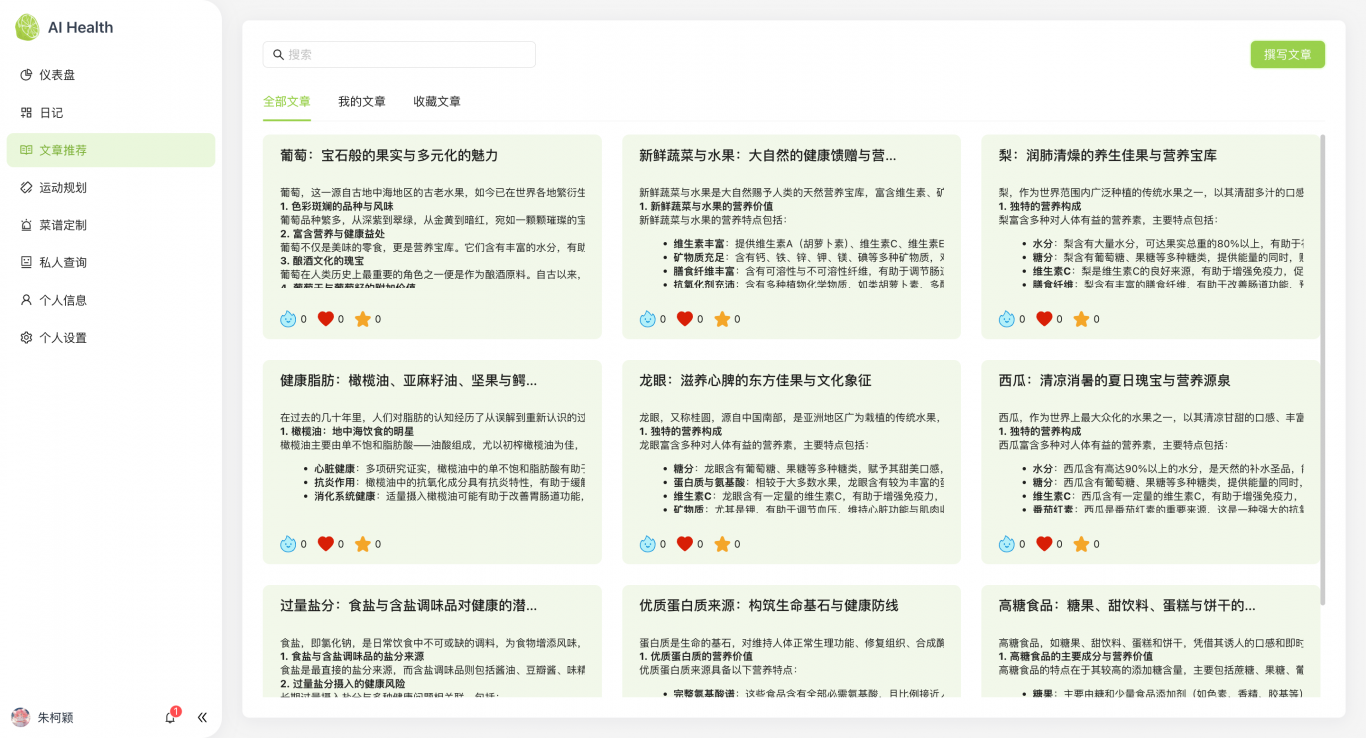Open the 梨：润肺清燥 article title
The height and width of the screenshot is (738, 1366).
point(1107,156)
